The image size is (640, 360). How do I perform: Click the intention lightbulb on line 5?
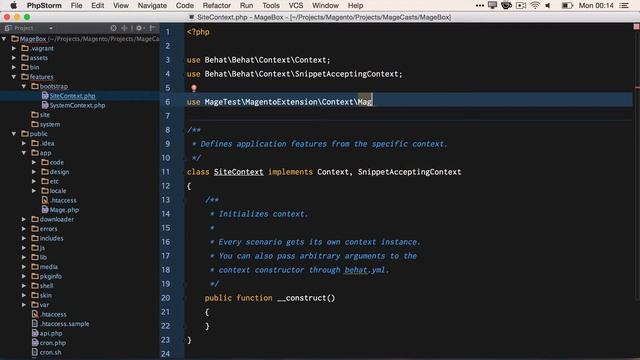(194, 88)
